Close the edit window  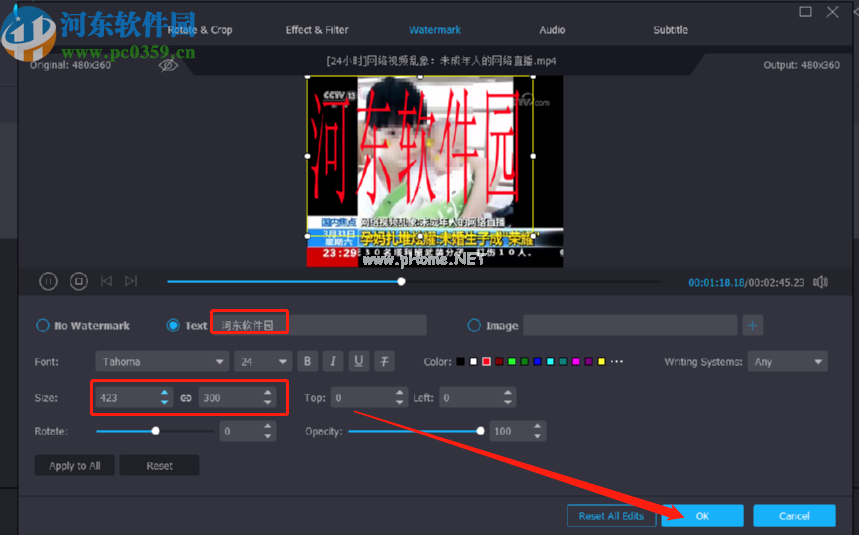click(x=832, y=11)
